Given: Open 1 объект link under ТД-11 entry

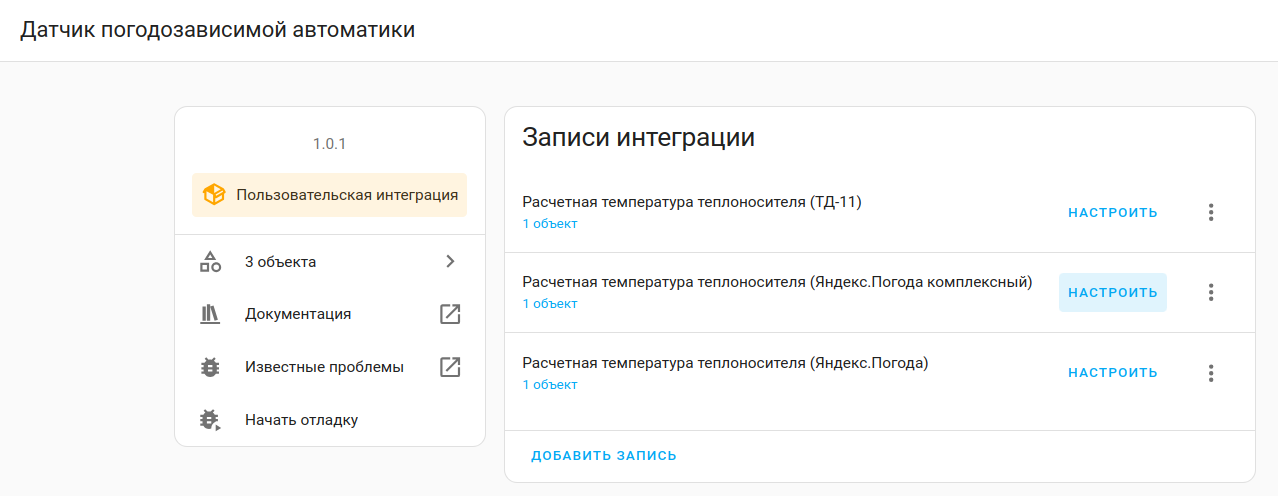Looking at the screenshot, I should point(550,224).
